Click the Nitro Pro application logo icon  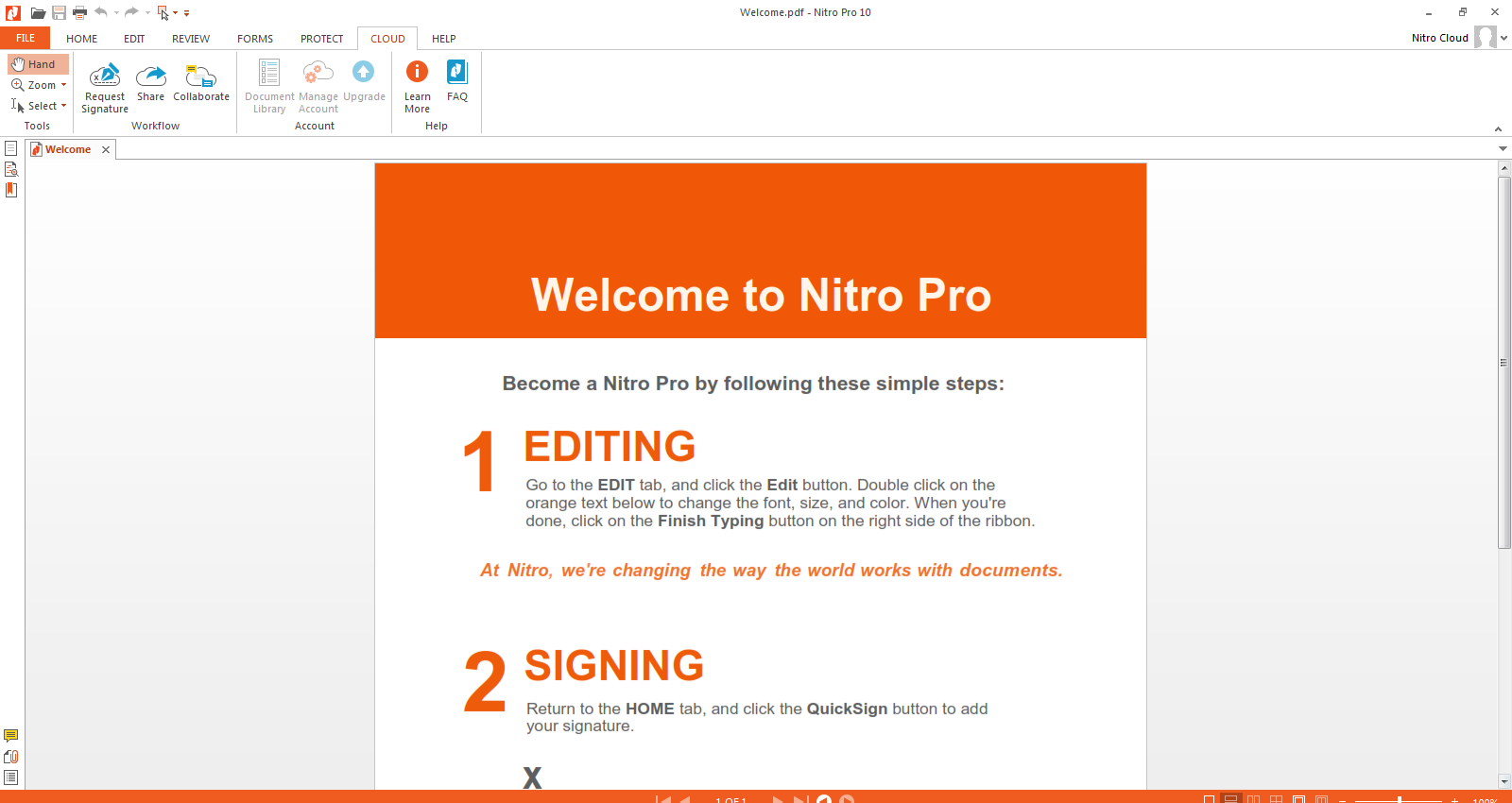click(x=13, y=12)
